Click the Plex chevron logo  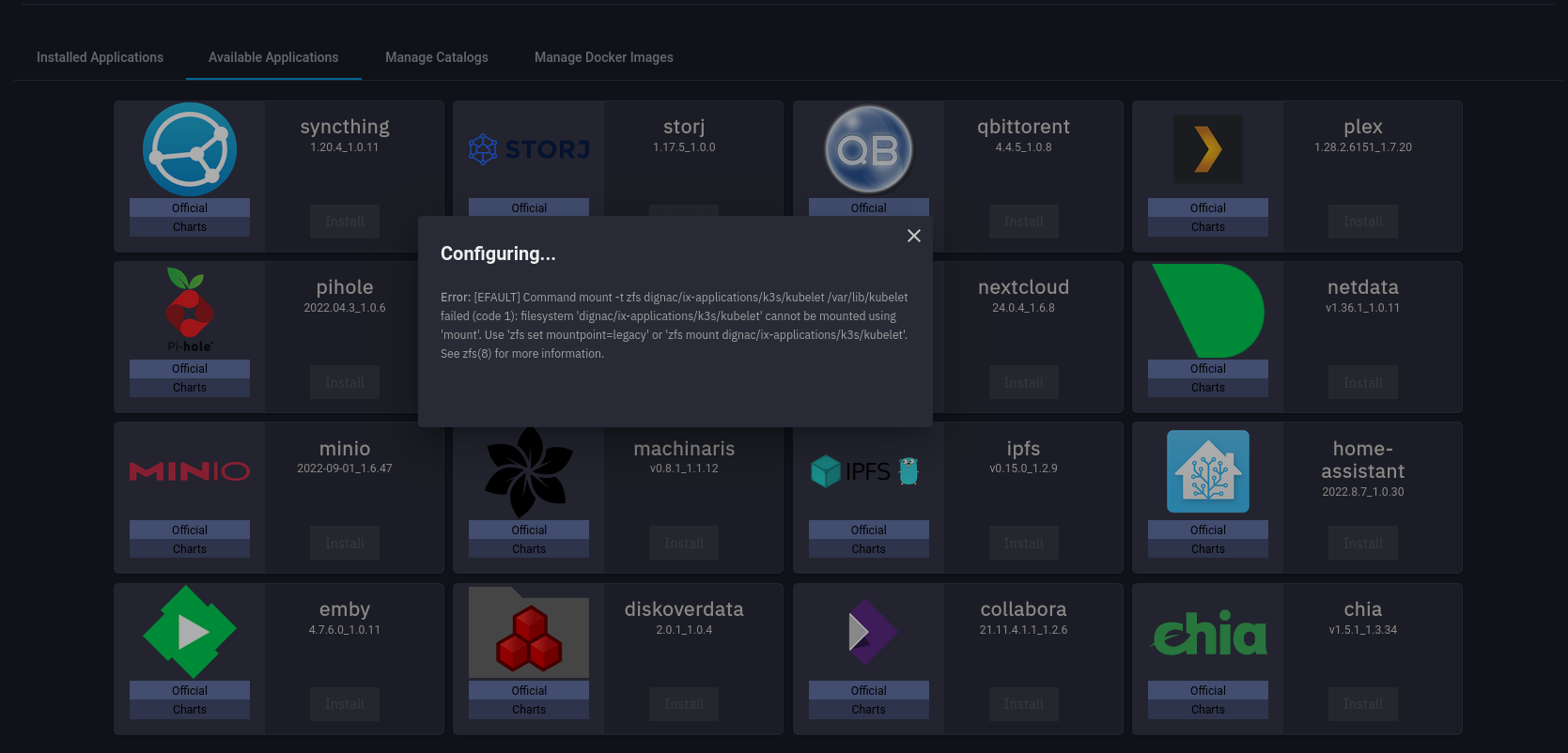click(x=1208, y=149)
